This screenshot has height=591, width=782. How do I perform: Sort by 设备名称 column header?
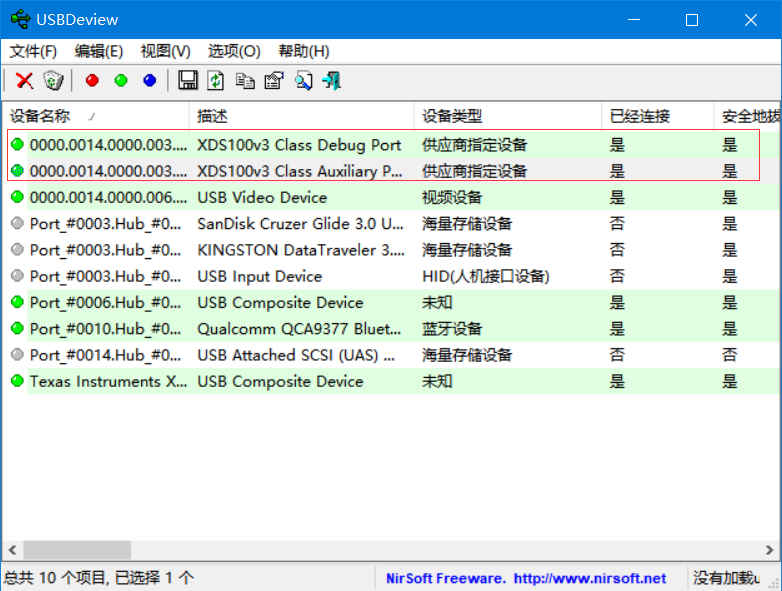pos(96,116)
